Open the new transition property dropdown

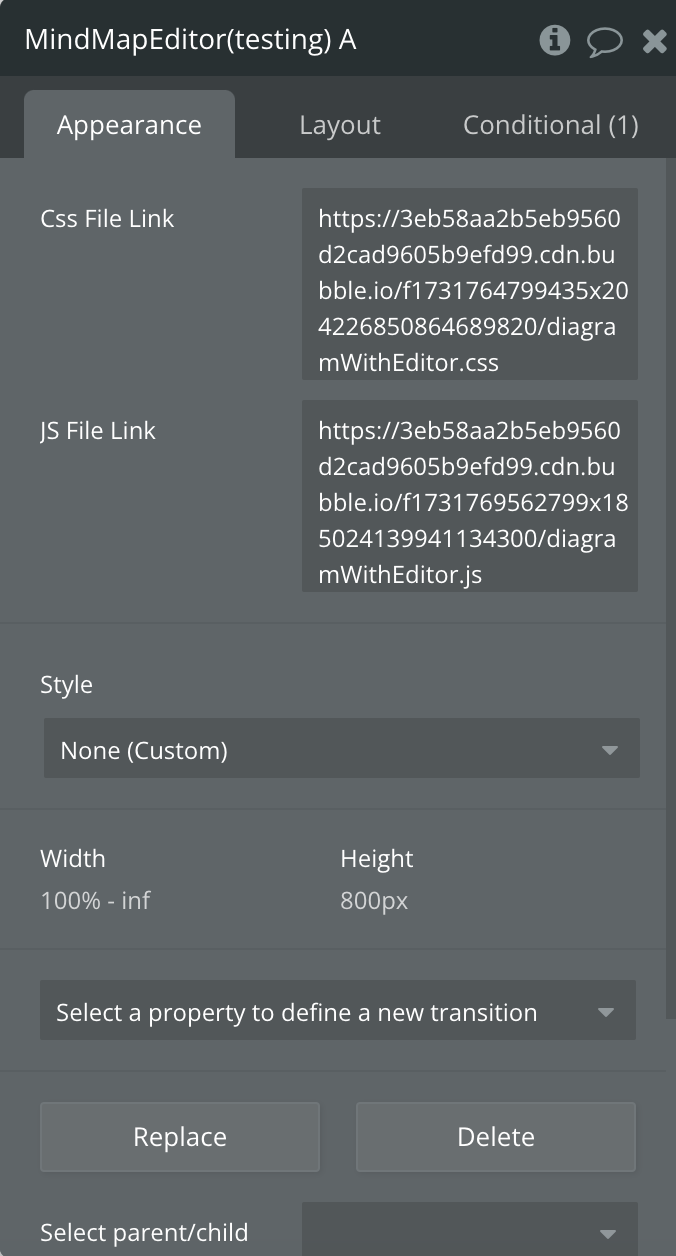click(338, 1010)
